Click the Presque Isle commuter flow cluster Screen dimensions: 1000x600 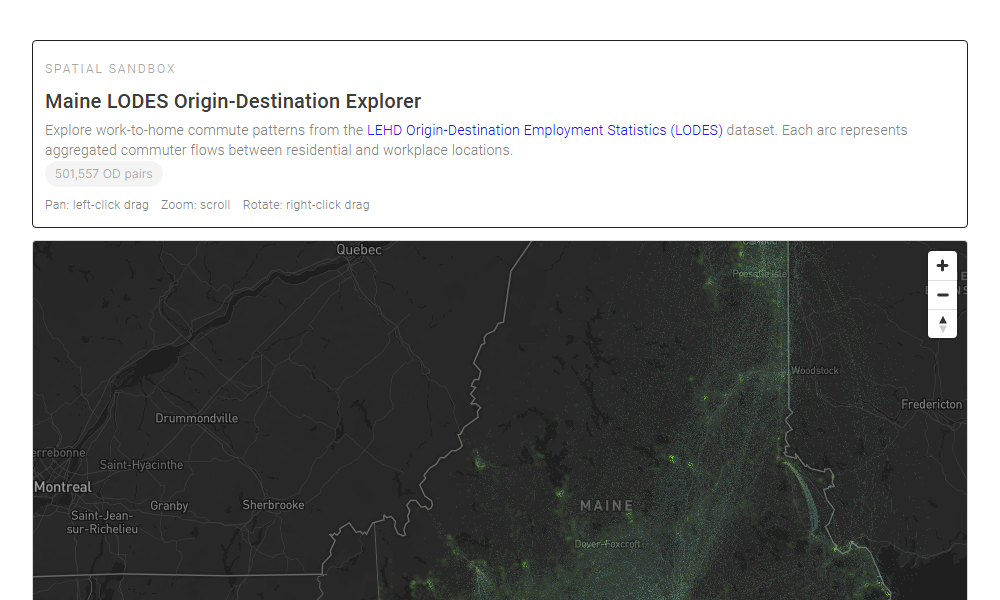coord(758,272)
